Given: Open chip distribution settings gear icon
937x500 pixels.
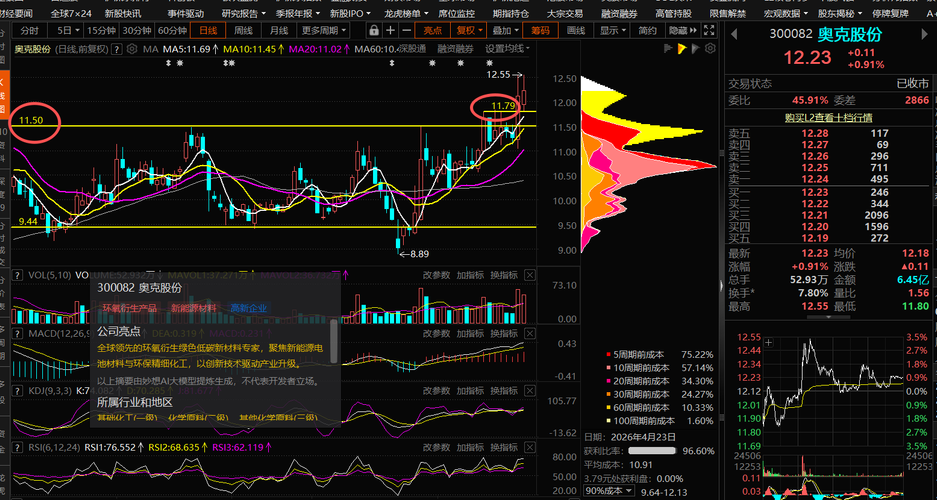Looking at the screenshot, I should point(709,48).
